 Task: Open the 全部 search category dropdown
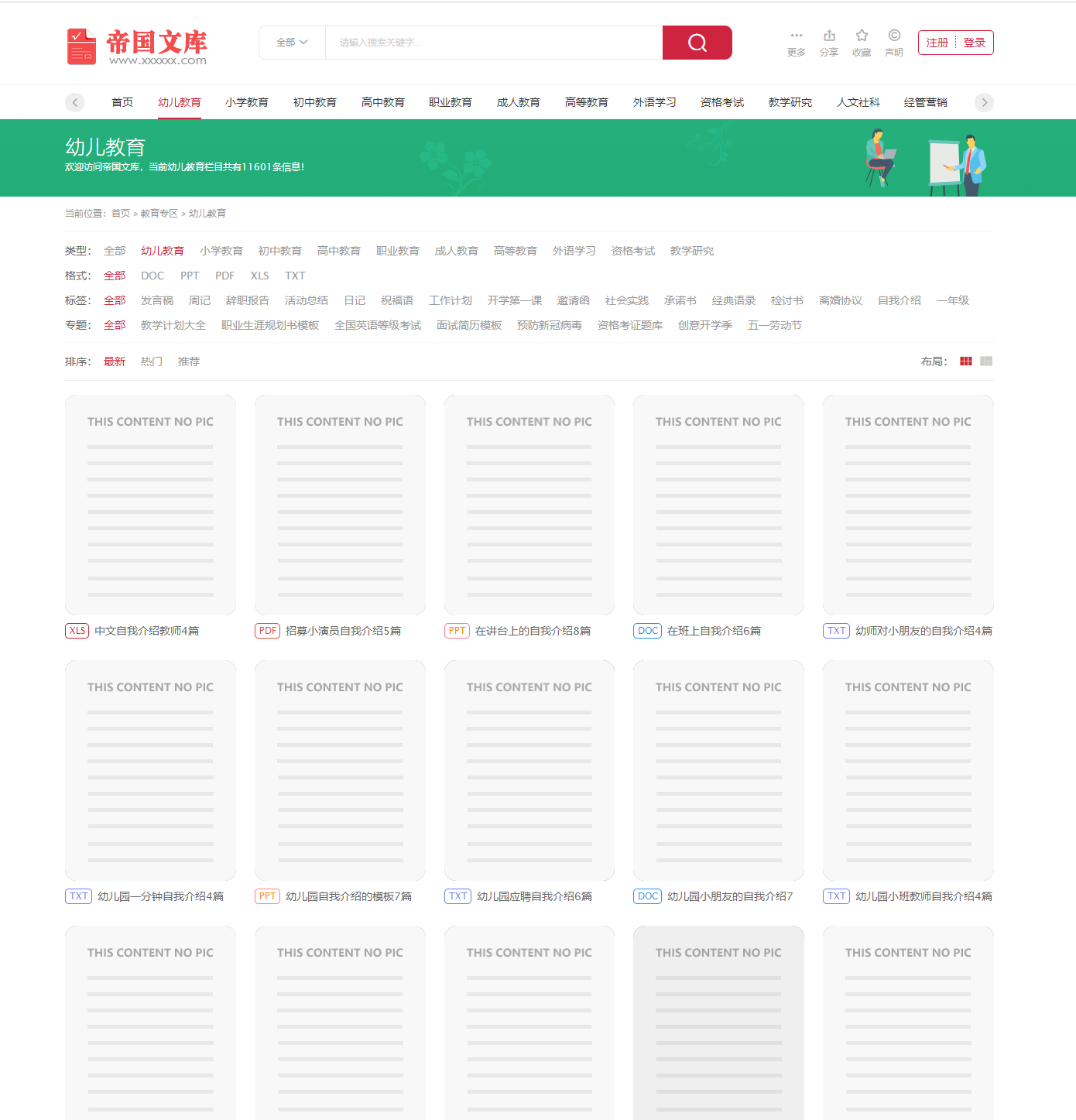[292, 43]
